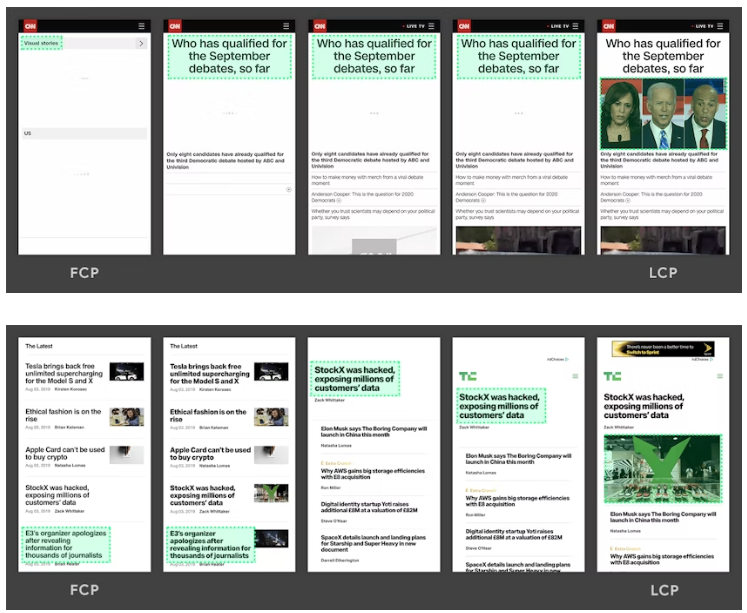Click the dark E3 organizer thumbnail in the Latest list
This screenshot has width=747, height=613.
271,539
